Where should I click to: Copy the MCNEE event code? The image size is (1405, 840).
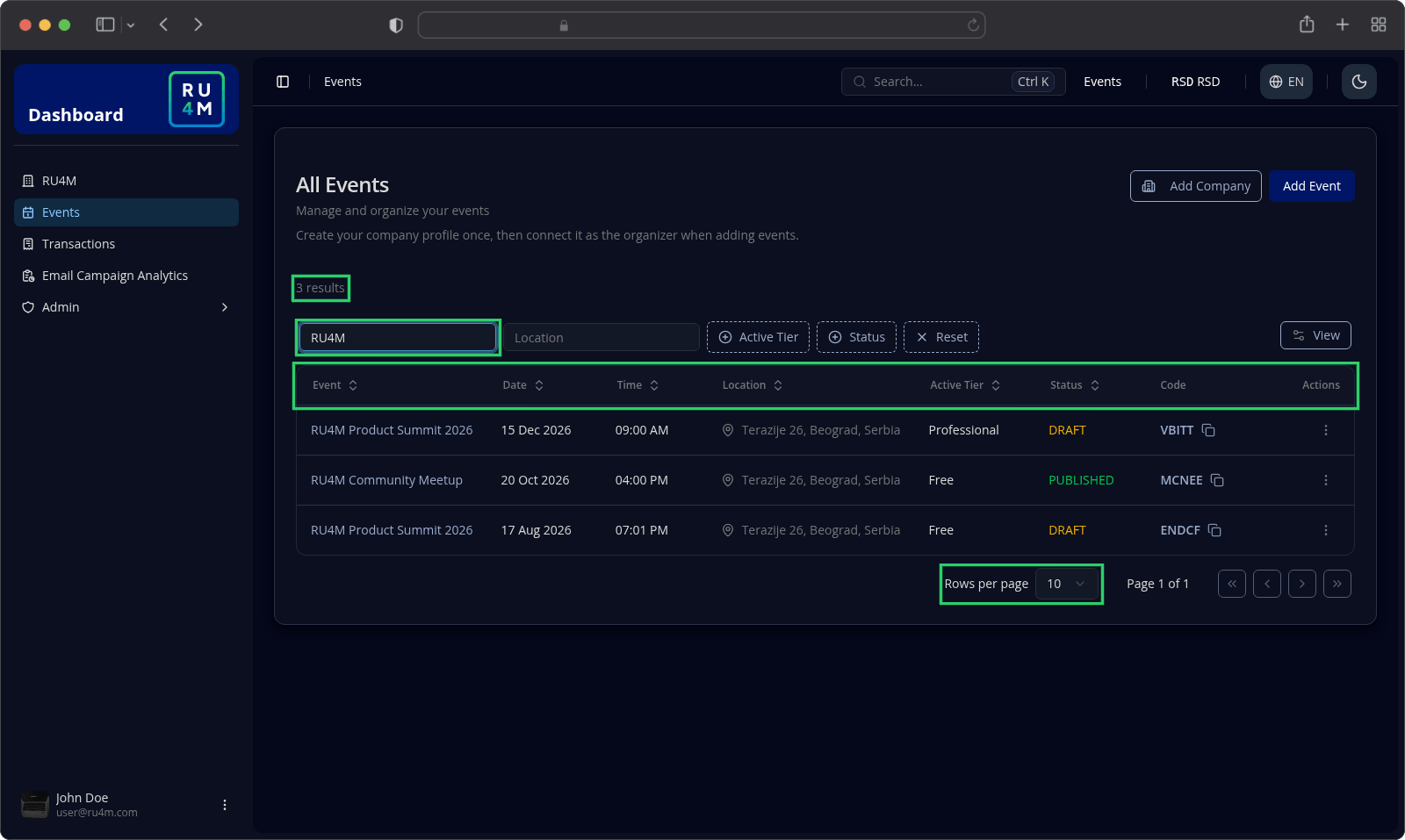click(1217, 480)
